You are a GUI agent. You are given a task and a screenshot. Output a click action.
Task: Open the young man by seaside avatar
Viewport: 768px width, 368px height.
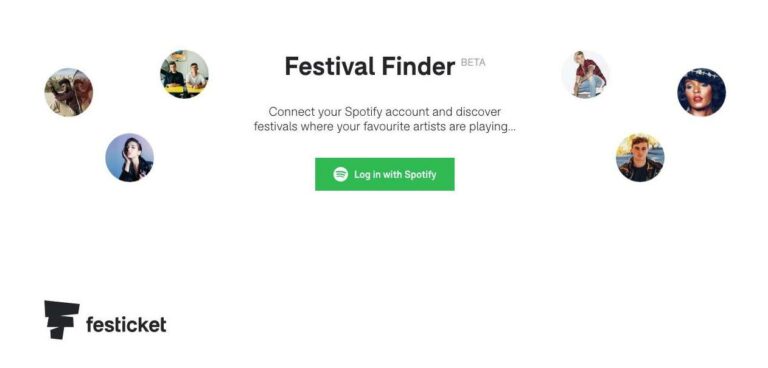[x=640, y=157]
